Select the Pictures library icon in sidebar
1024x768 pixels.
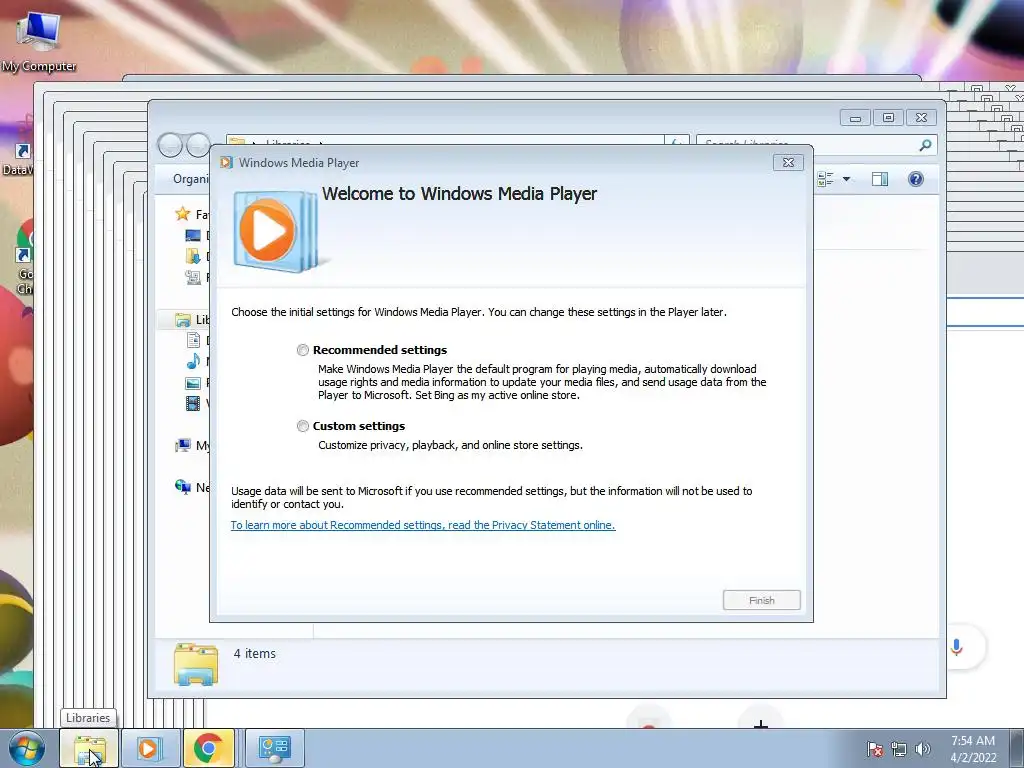tap(193, 383)
